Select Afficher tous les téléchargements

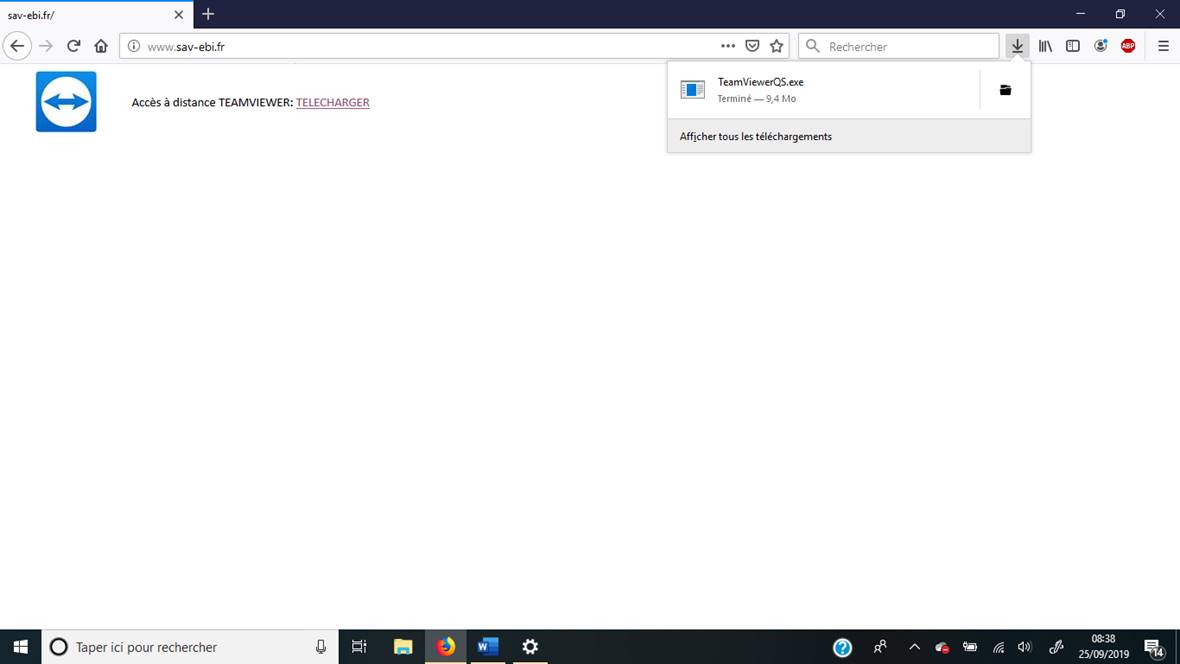click(x=756, y=136)
